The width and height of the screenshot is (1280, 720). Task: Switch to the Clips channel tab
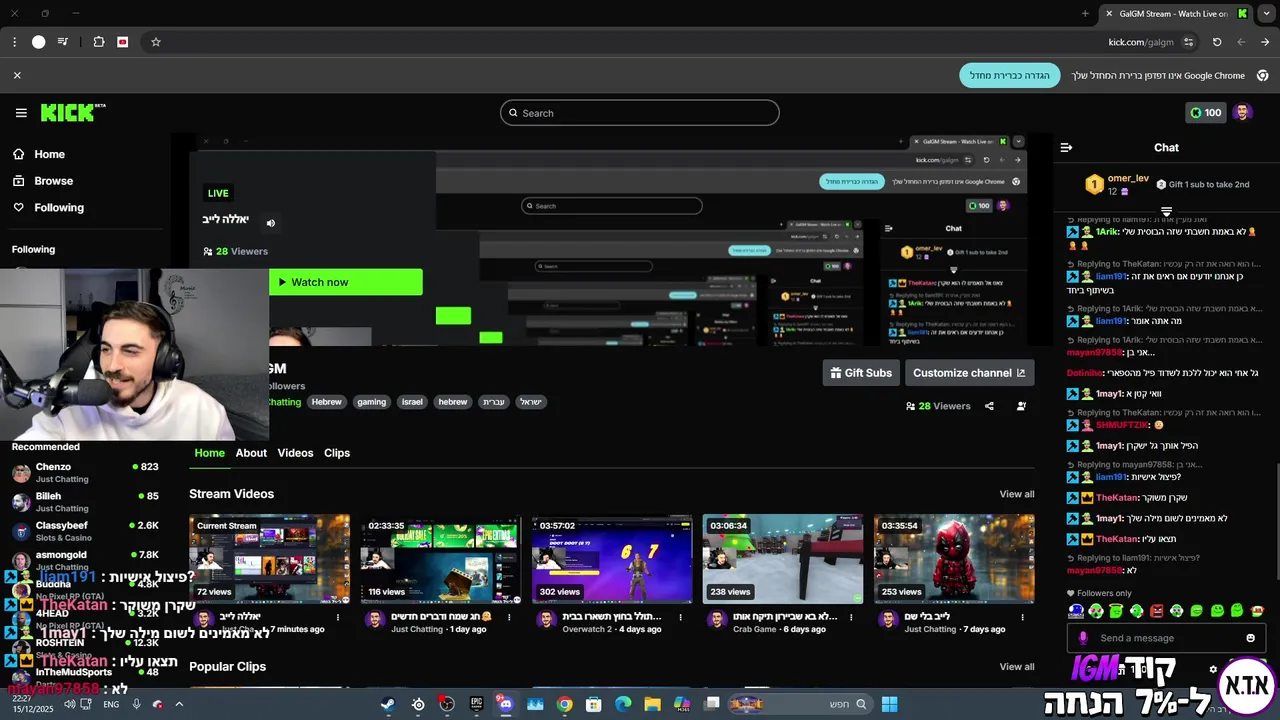[x=337, y=453]
